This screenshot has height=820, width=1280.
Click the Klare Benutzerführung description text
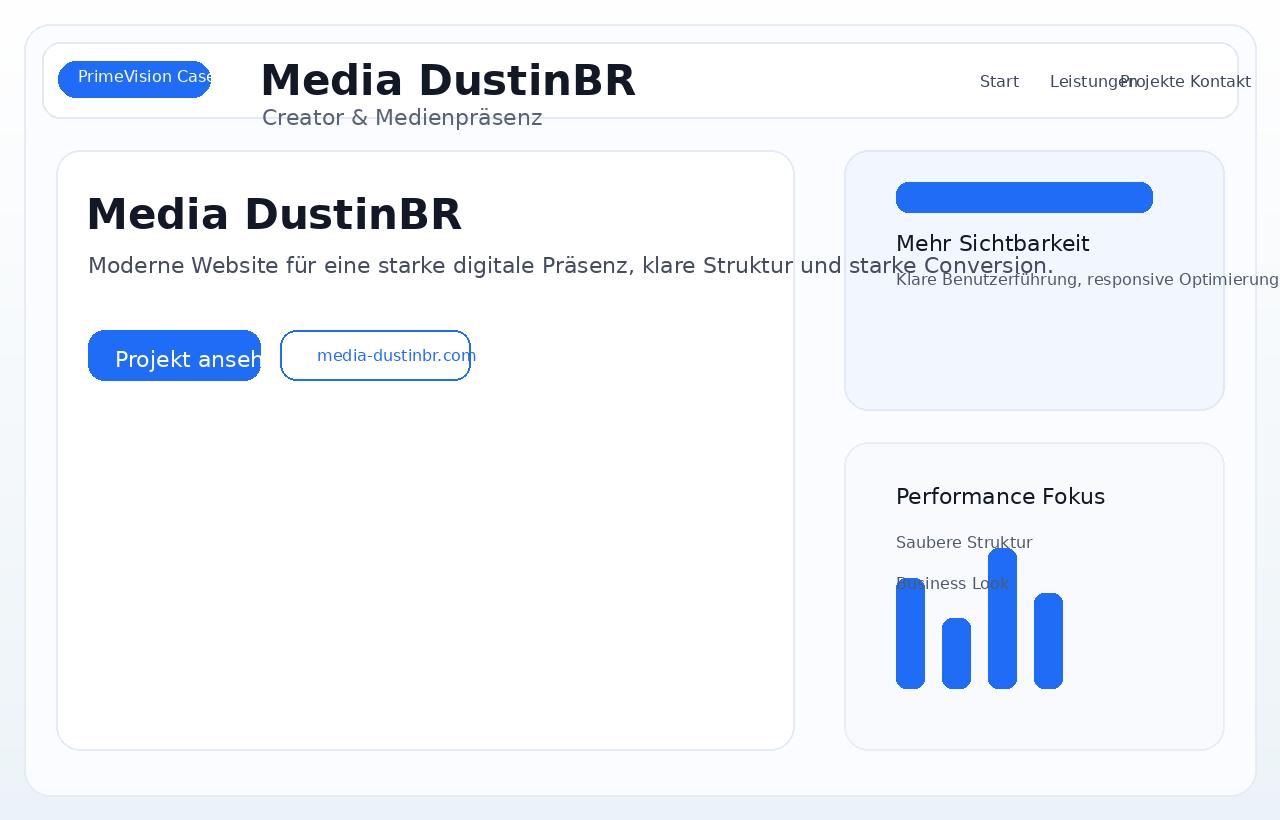click(x=1085, y=280)
